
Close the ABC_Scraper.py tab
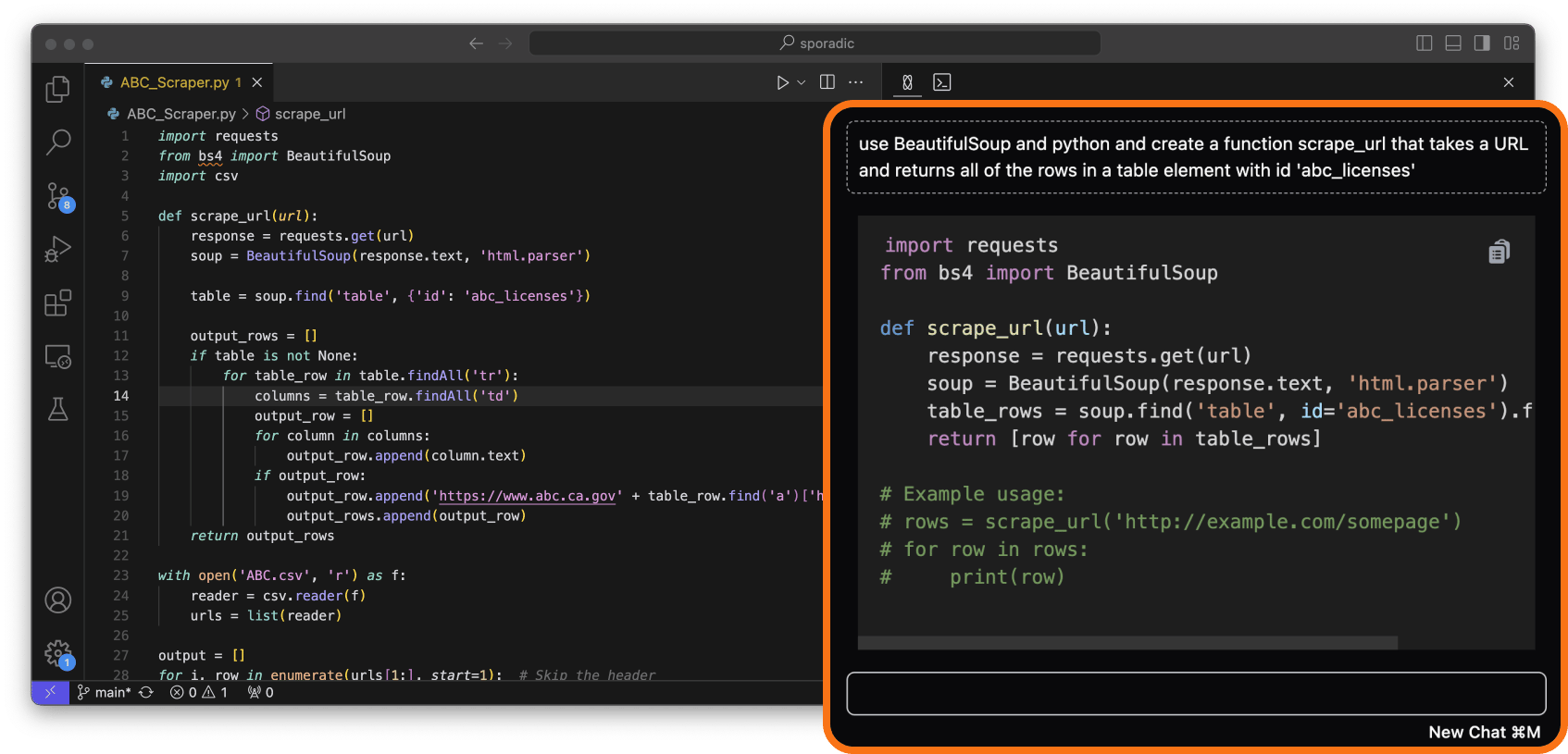257,82
